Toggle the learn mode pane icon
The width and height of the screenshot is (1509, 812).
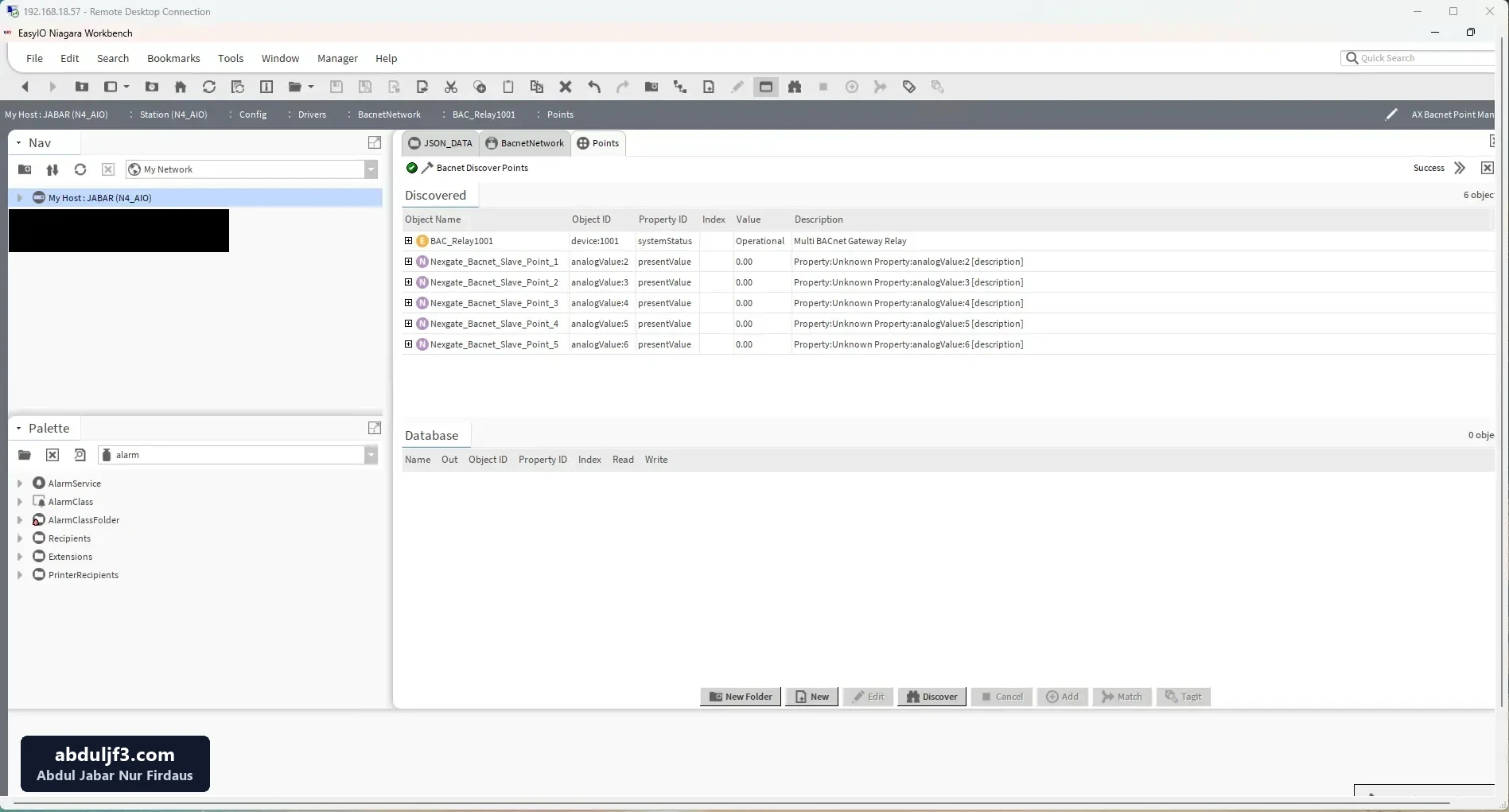[x=766, y=87]
